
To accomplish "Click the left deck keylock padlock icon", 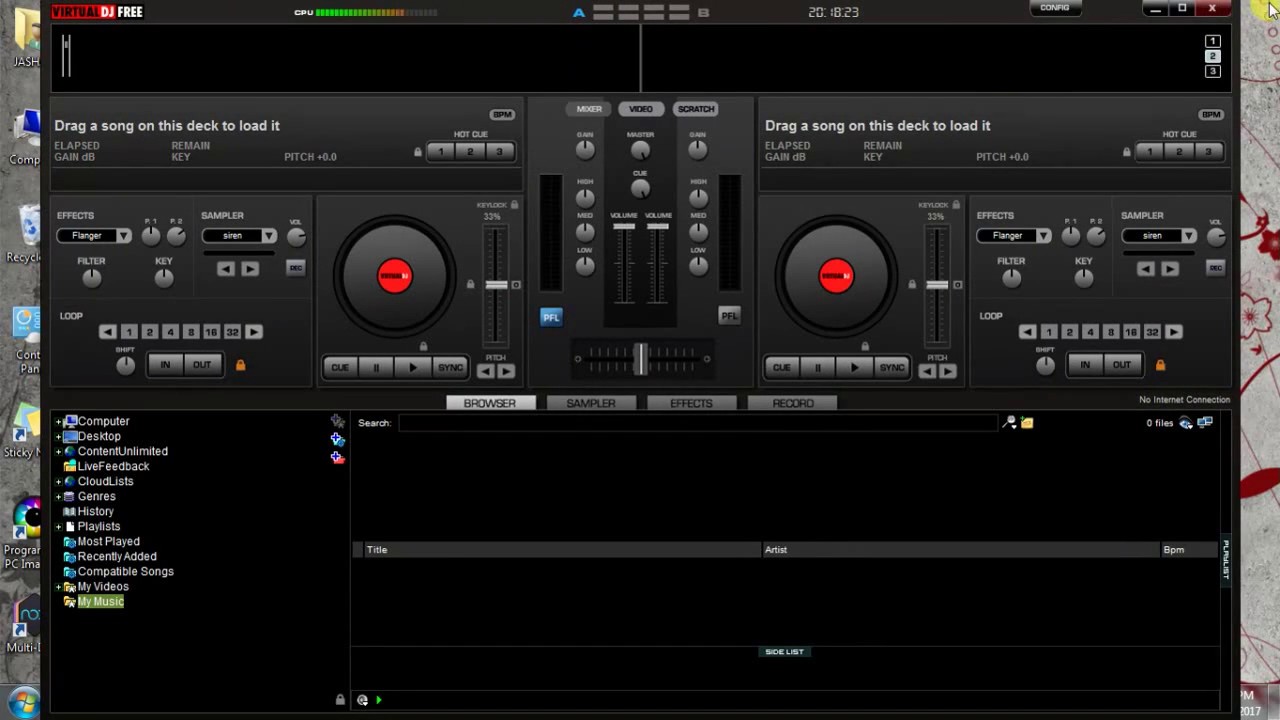I will pyautogui.click(x=514, y=205).
